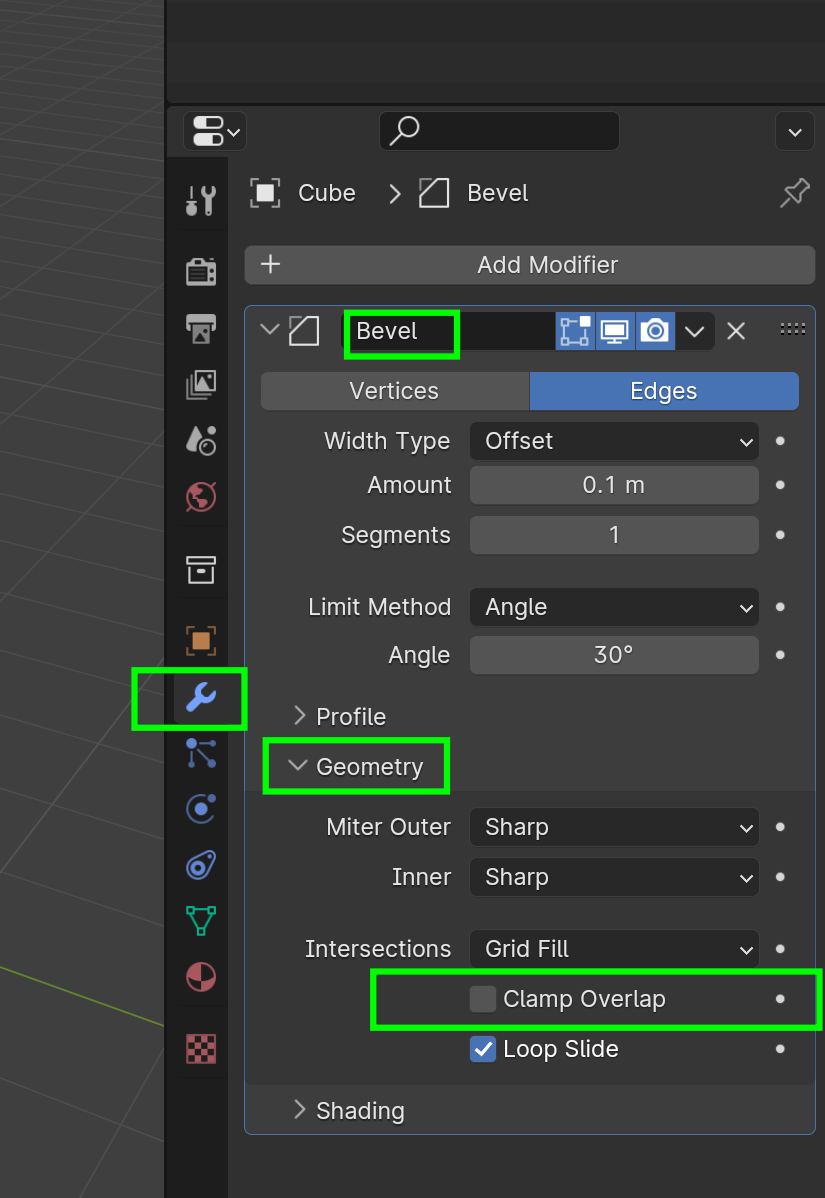Switch to World properties tab
This screenshot has height=1198, width=825.
tap(200, 496)
